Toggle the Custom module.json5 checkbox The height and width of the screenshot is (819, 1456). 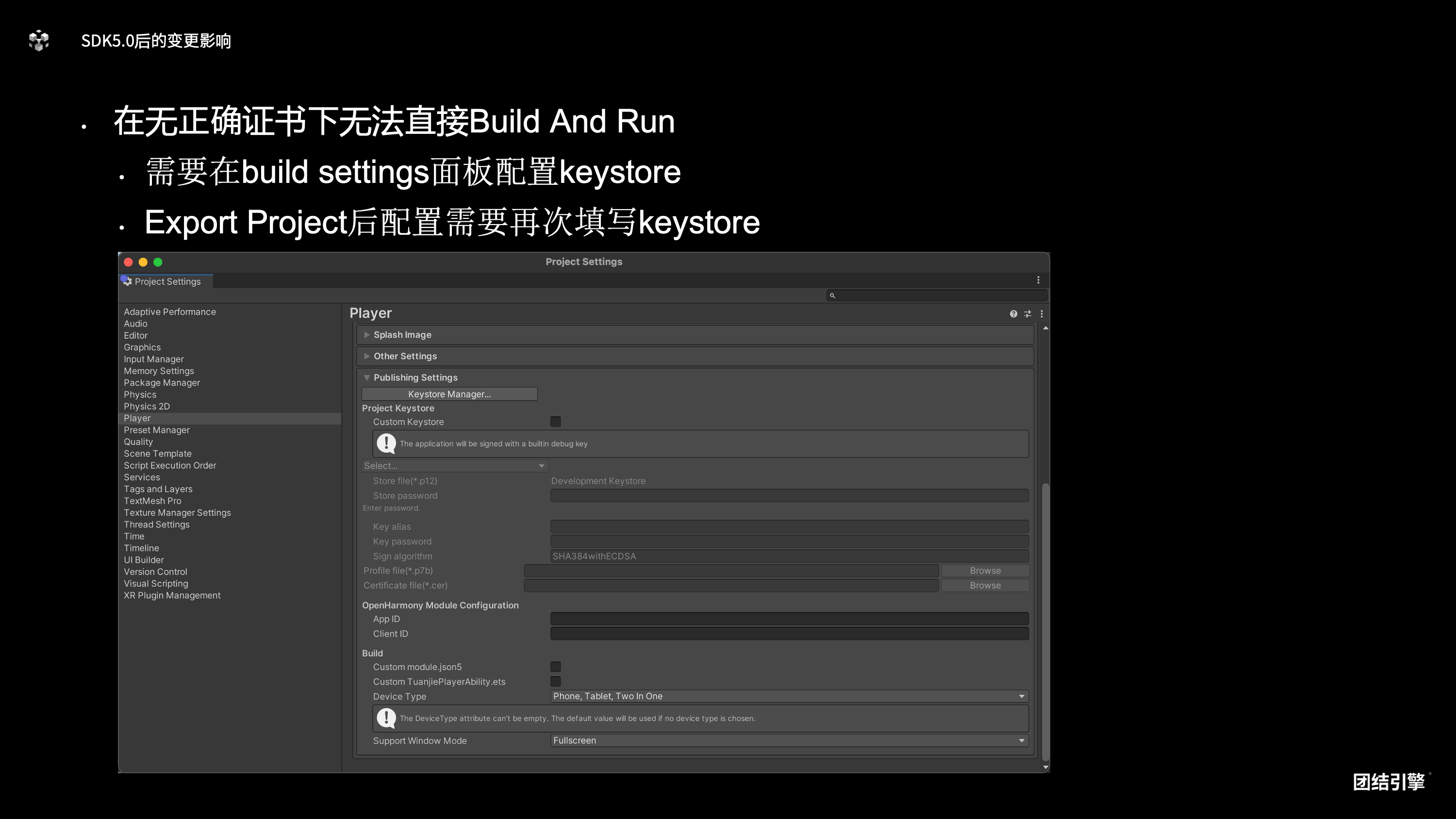(x=556, y=667)
